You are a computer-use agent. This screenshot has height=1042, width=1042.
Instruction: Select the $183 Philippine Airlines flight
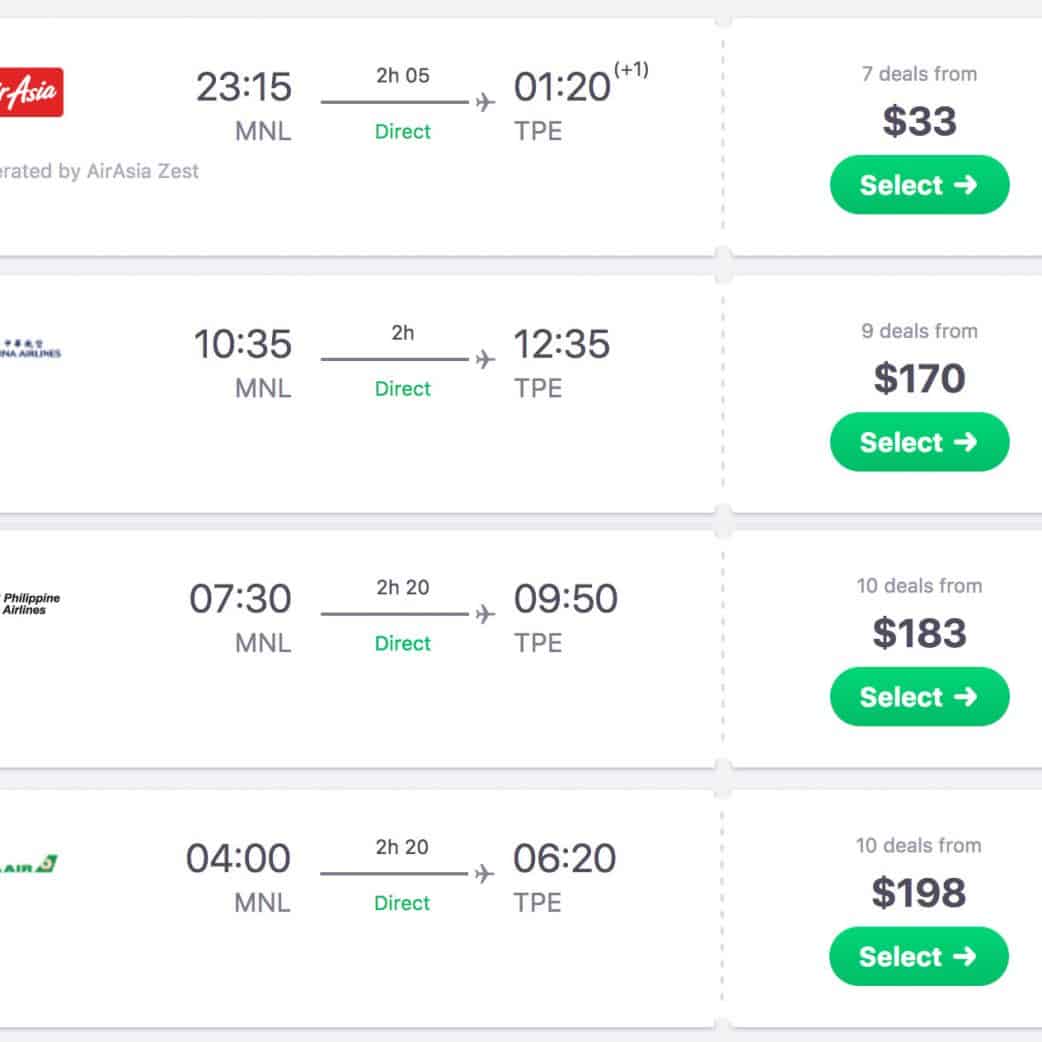pos(919,697)
